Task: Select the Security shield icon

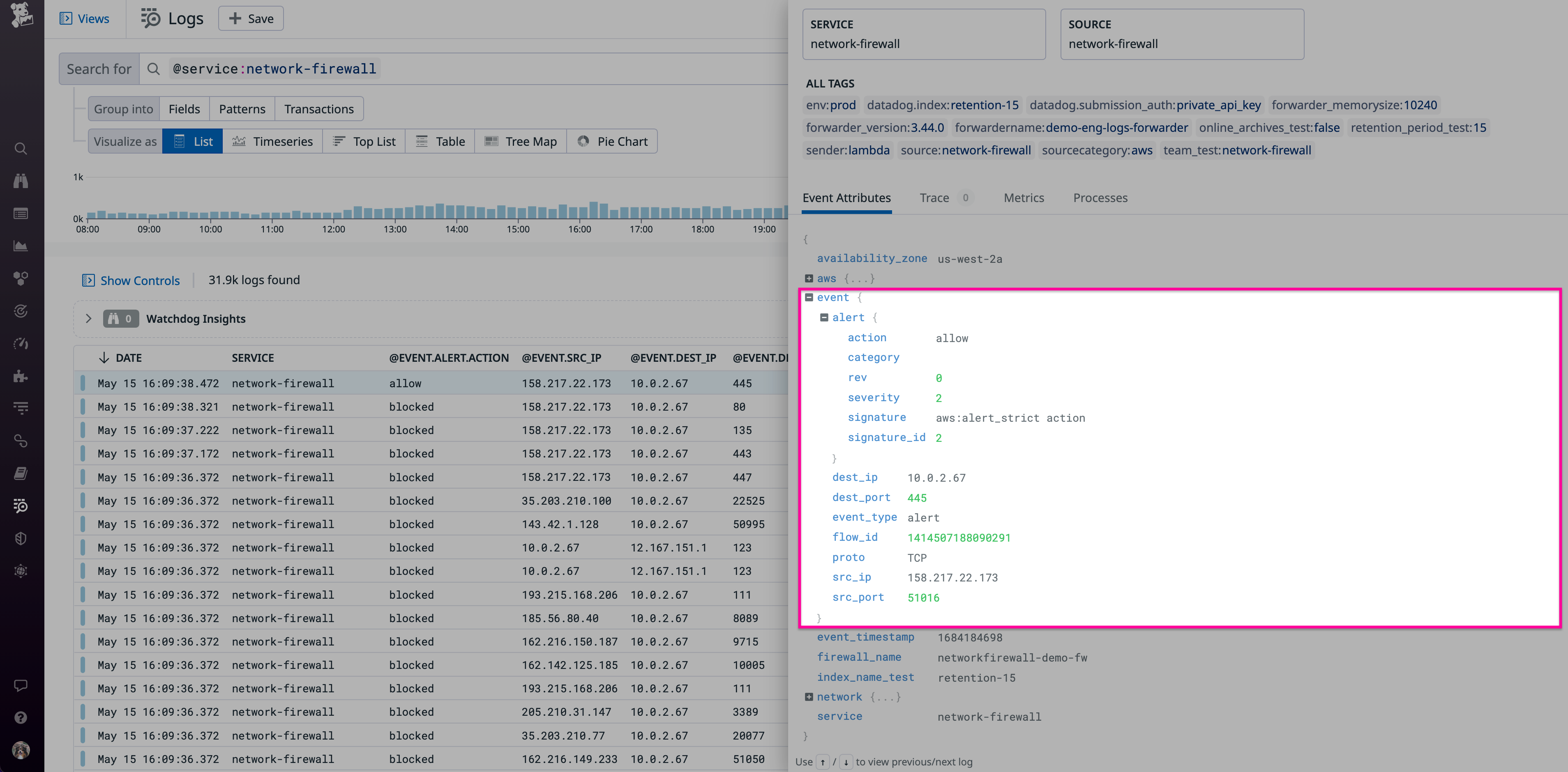Action: (x=21, y=538)
